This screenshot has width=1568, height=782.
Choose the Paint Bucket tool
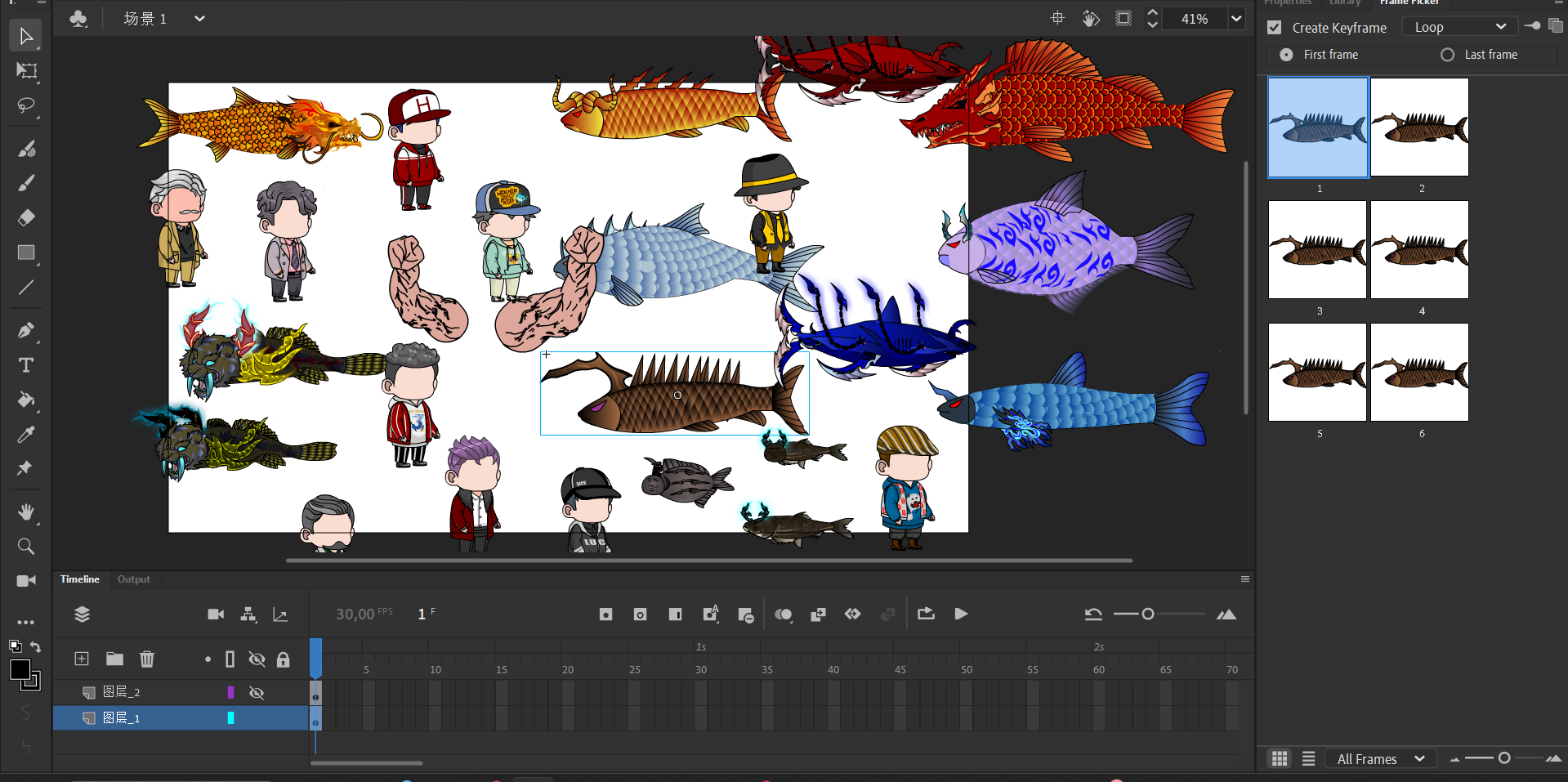(x=26, y=400)
